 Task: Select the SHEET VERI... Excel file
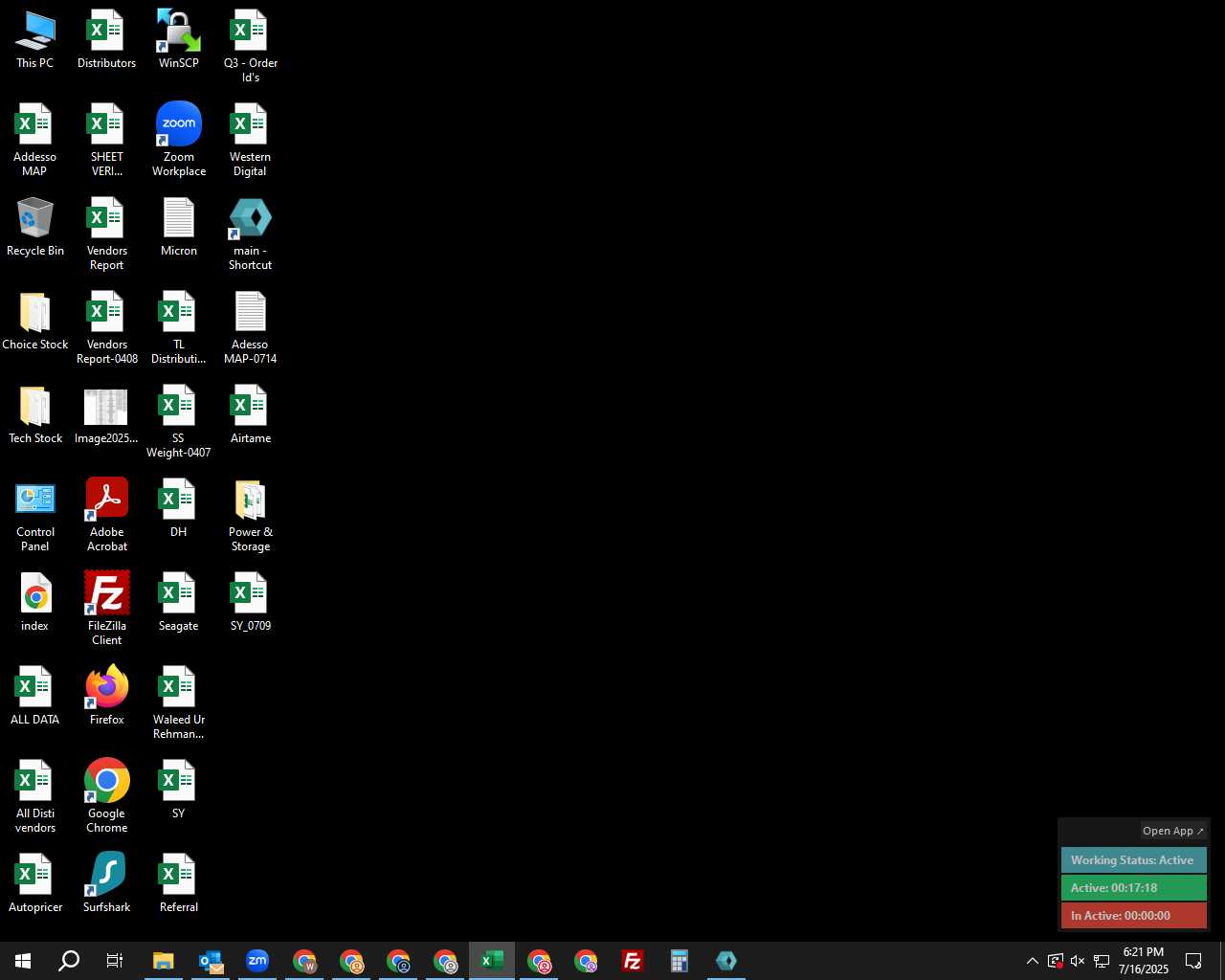coord(106,141)
